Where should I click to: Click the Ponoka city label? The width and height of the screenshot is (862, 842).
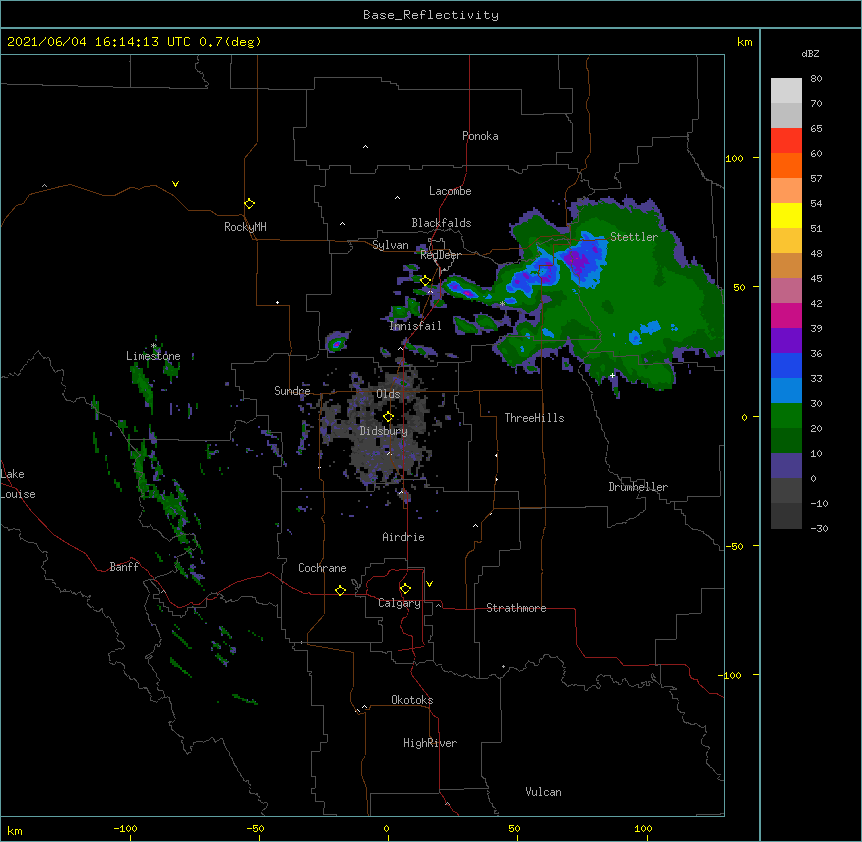[480, 136]
